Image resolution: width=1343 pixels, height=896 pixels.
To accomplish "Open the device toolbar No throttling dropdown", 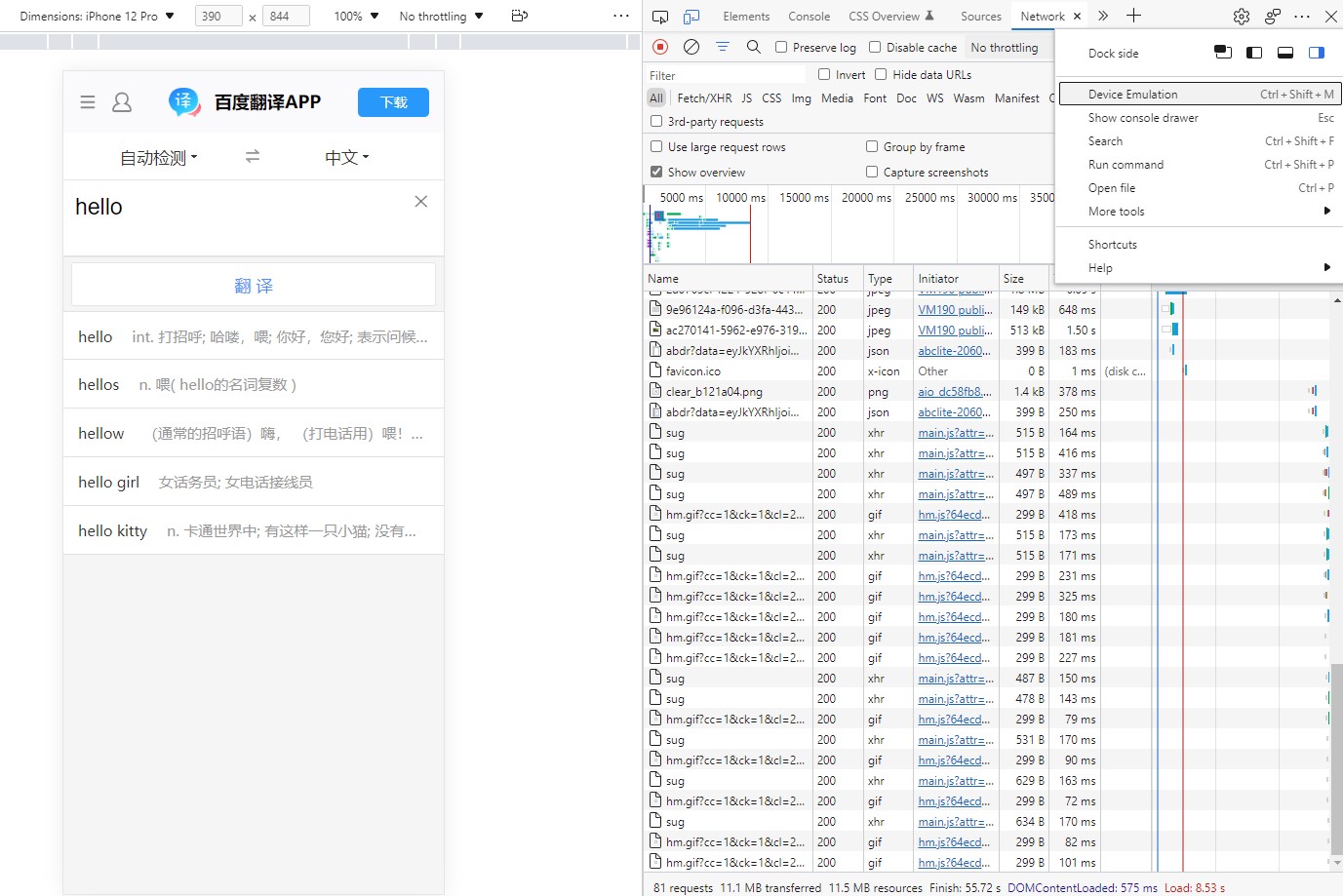I will click(441, 16).
